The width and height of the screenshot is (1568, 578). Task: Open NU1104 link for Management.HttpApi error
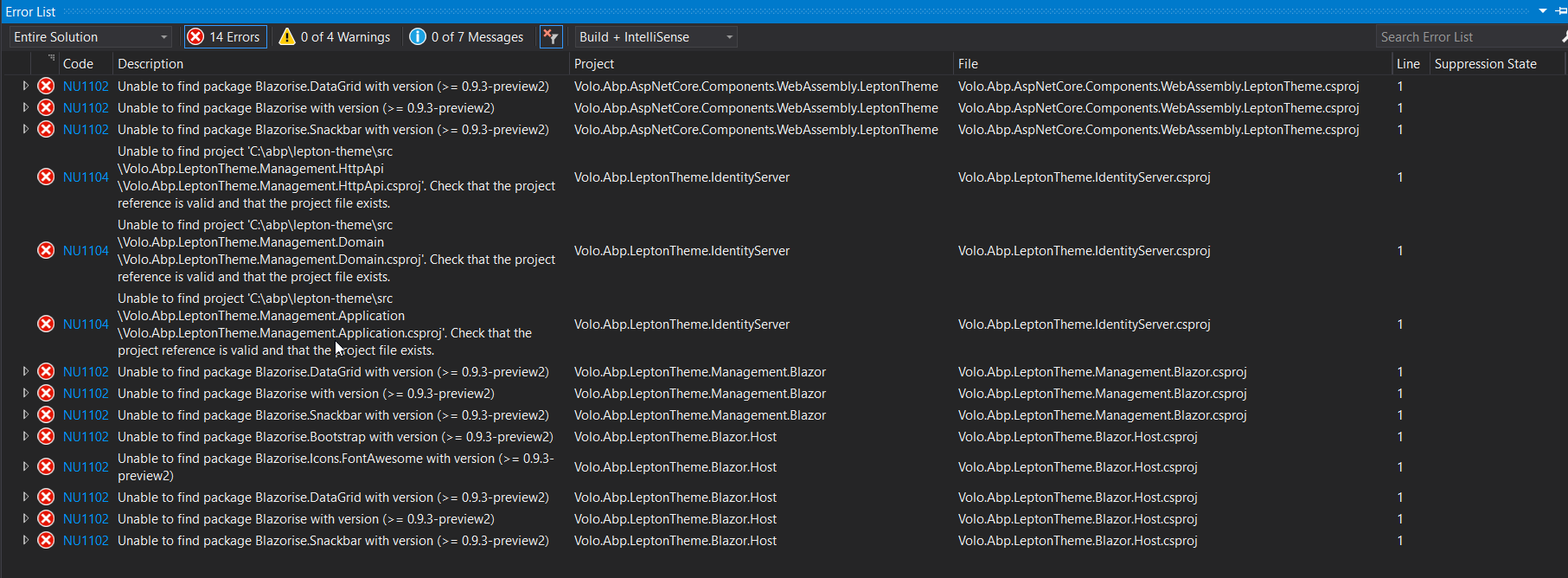pos(86,177)
